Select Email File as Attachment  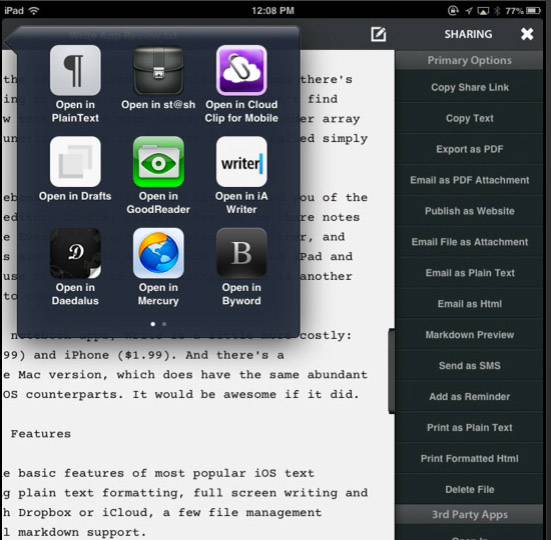pyautogui.click(x=469, y=242)
